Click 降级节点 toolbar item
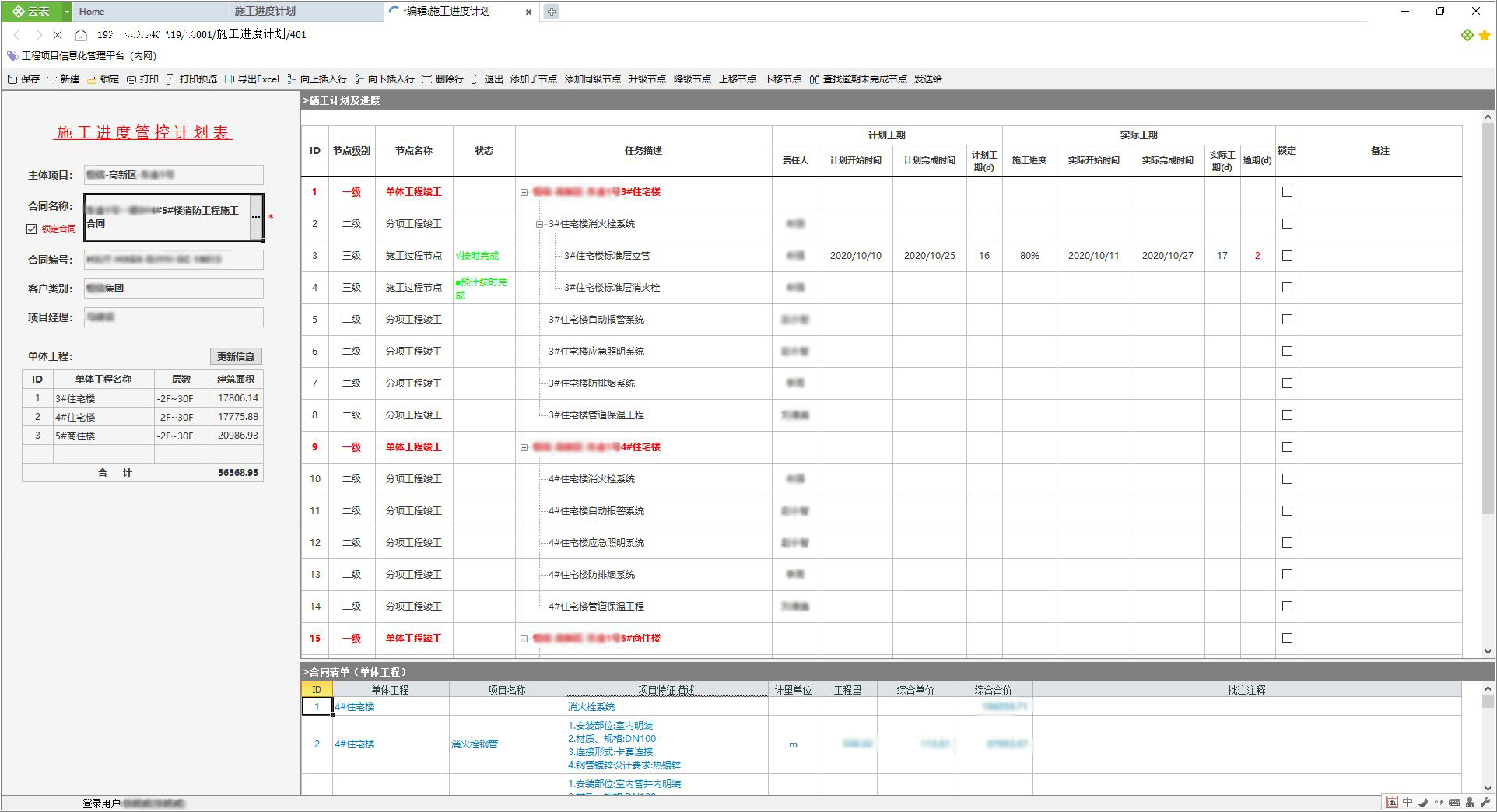This screenshot has height=812, width=1497. click(692, 79)
